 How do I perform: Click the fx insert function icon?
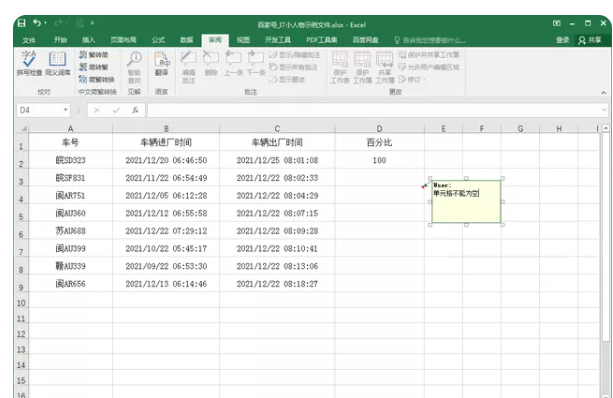tap(135, 111)
